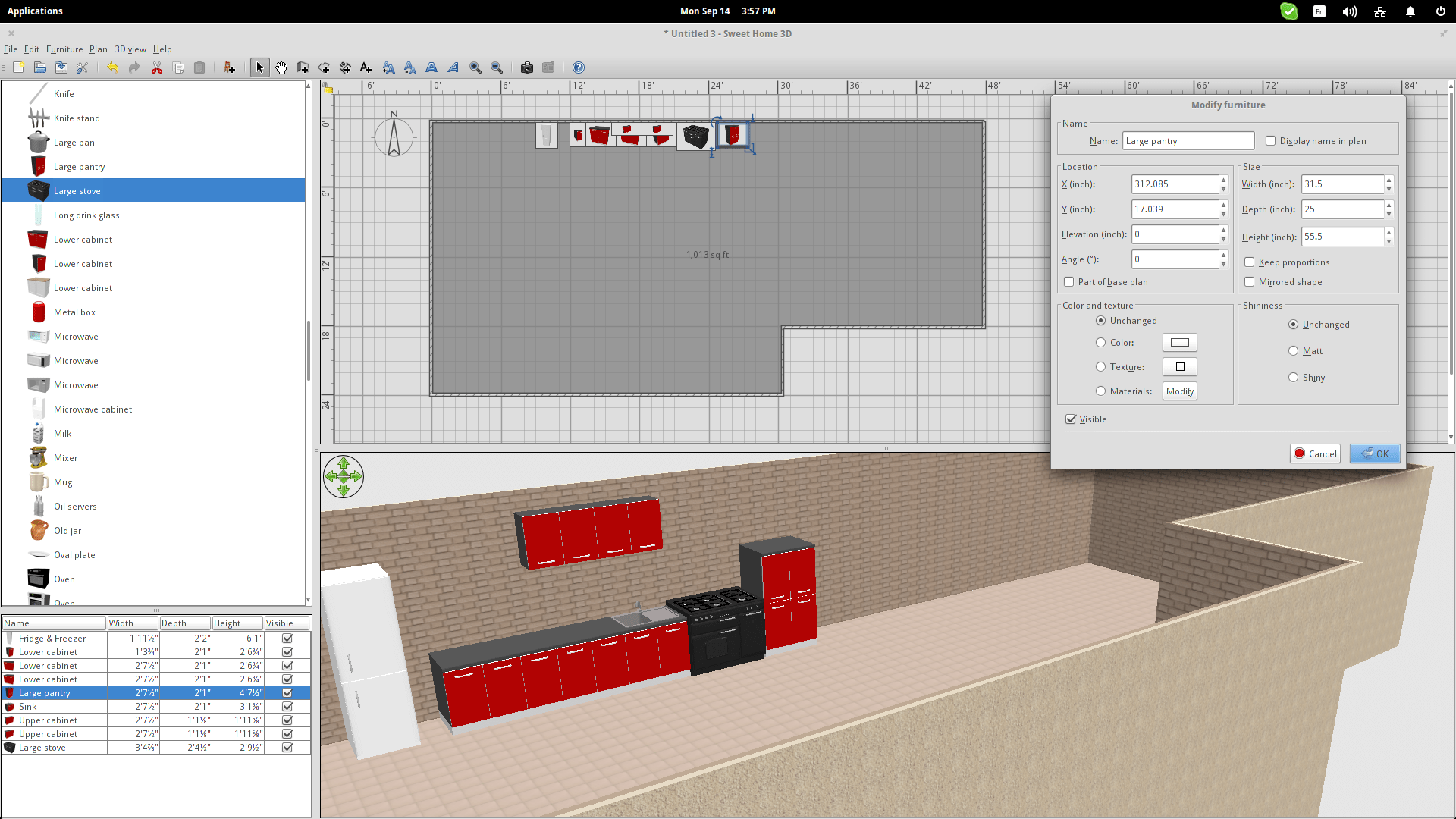Click the Add furniture to home icon

pyautogui.click(x=229, y=67)
